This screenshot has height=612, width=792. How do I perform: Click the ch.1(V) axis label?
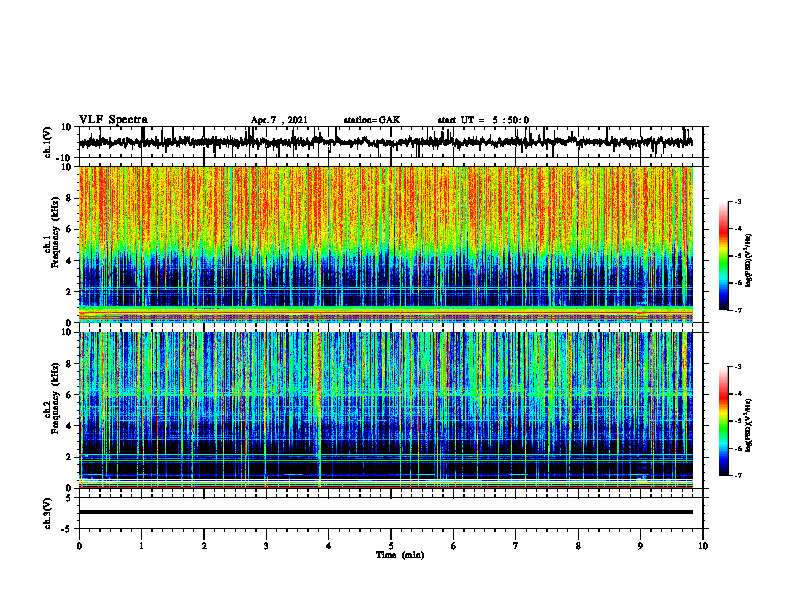coord(48,142)
